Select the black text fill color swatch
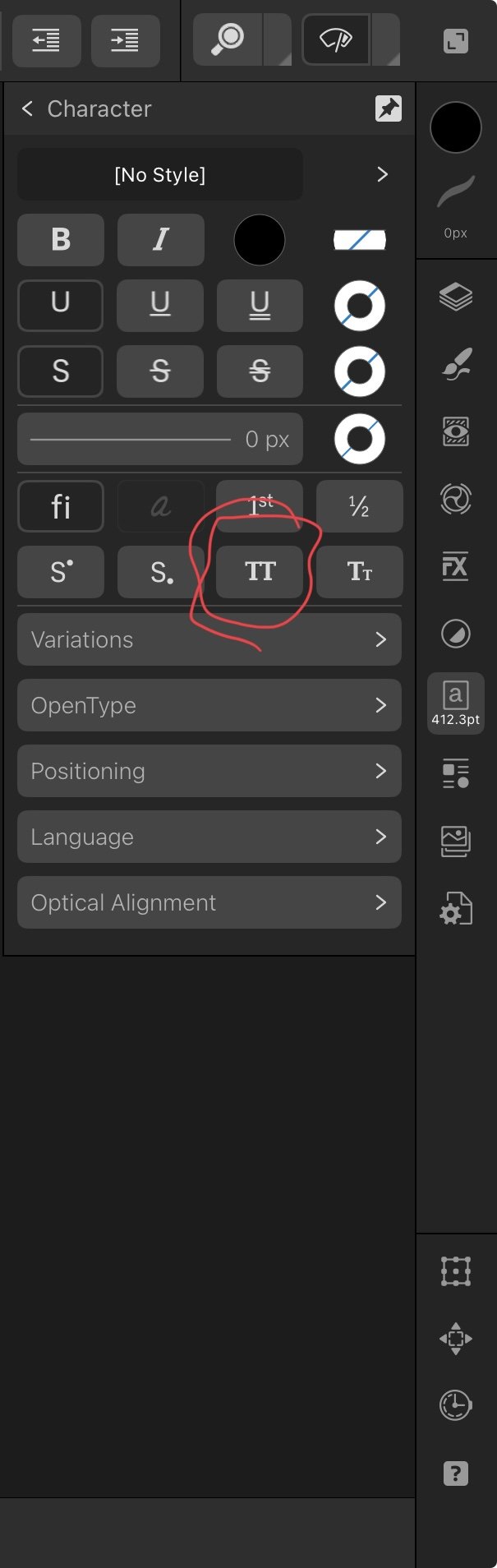This screenshot has height=1568, width=497. [x=260, y=240]
